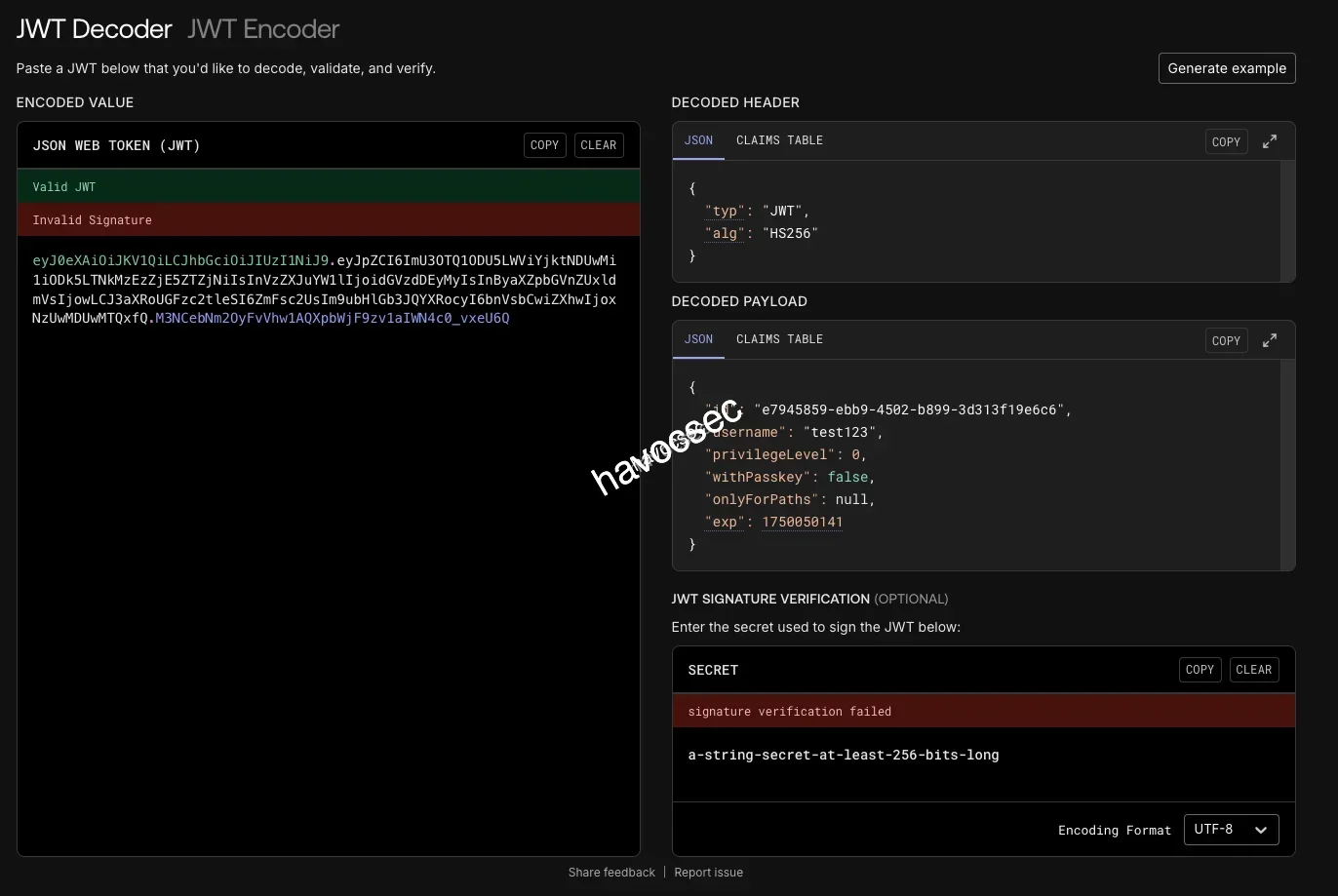This screenshot has height=896, width=1338.
Task: Select the JSON tab in Decoded Payload
Action: [x=698, y=339]
